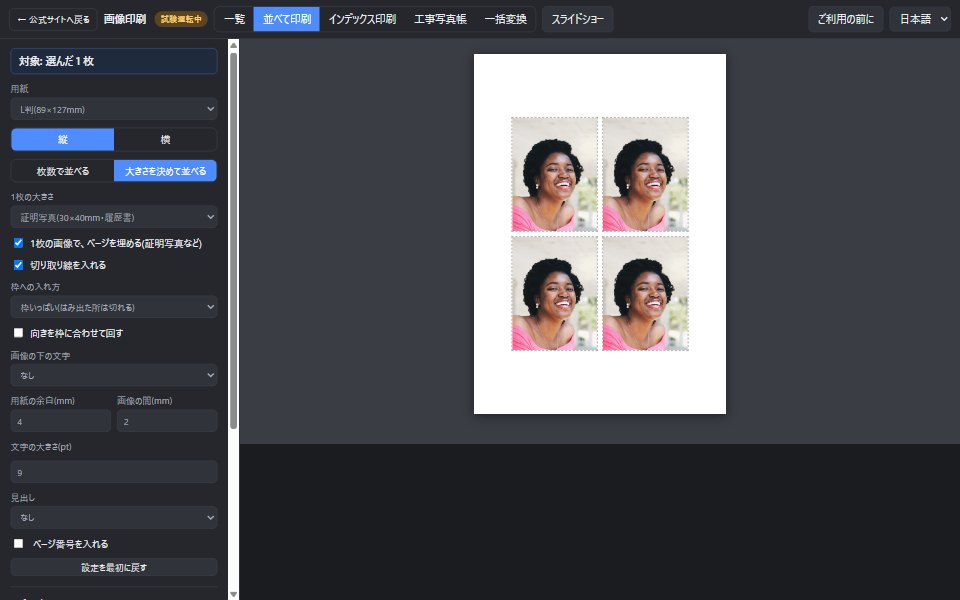Click the 対象: 選んだ1枚 box

tap(114, 61)
